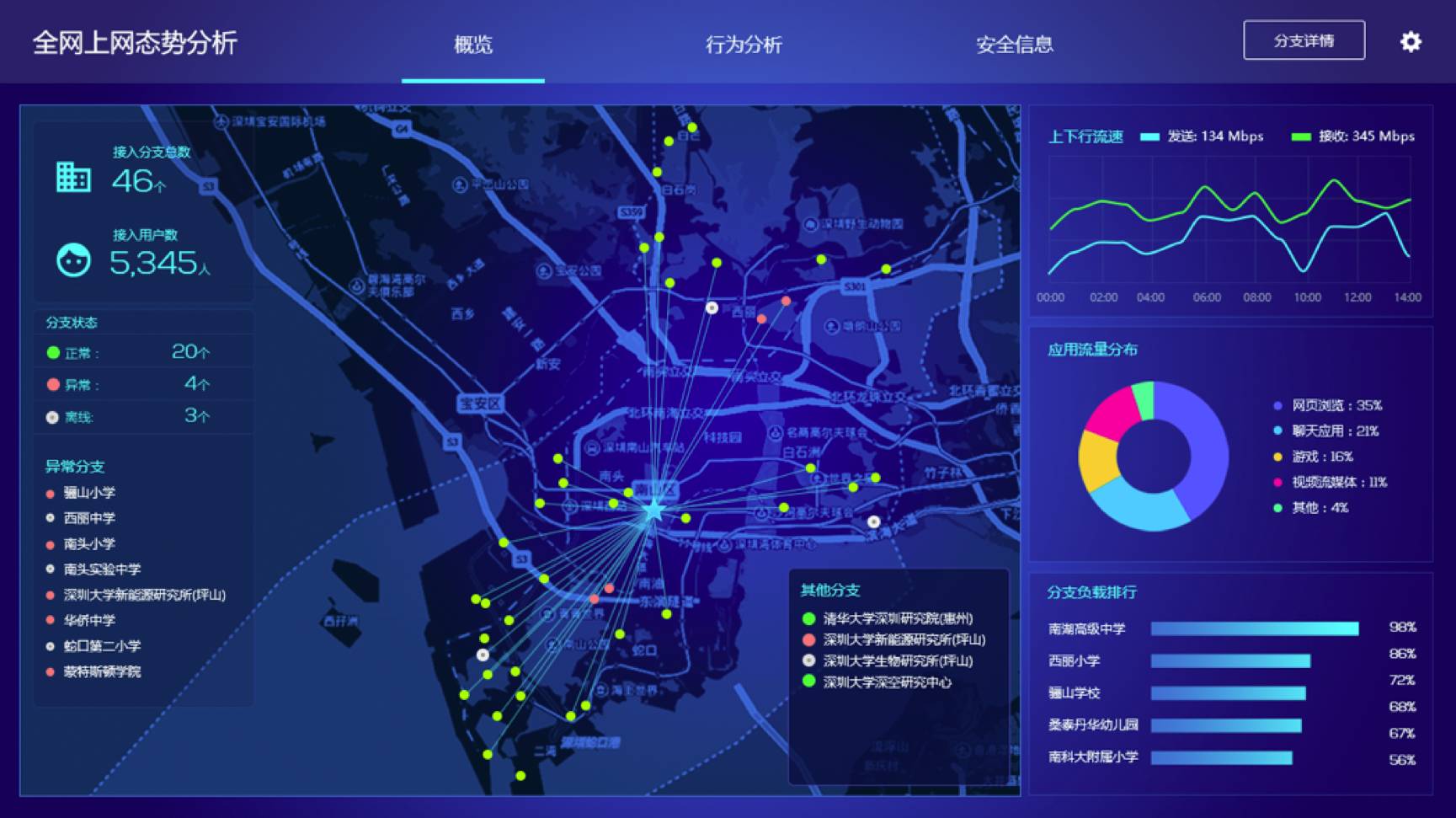The height and width of the screenshot is (818, 1456).
Task: Click the 06:00 time axis label
Action: click(1207, 297)
